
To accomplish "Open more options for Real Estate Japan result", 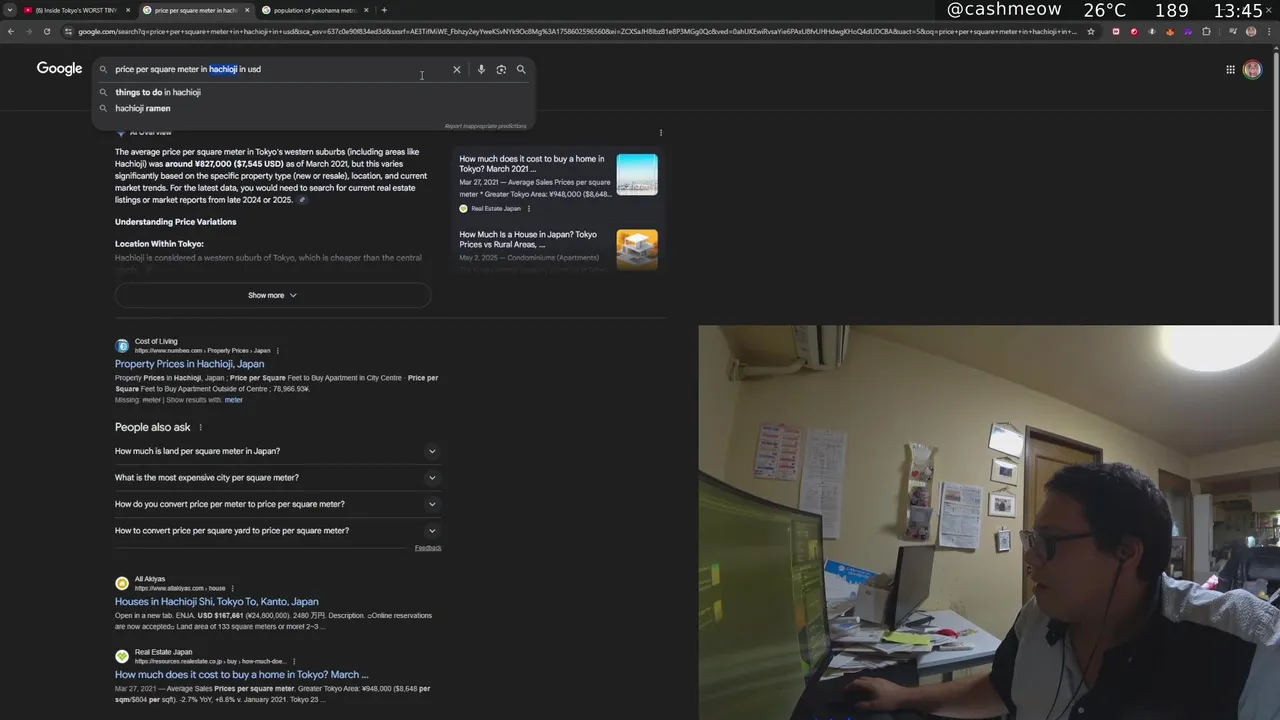I will (x=293, y=661).
